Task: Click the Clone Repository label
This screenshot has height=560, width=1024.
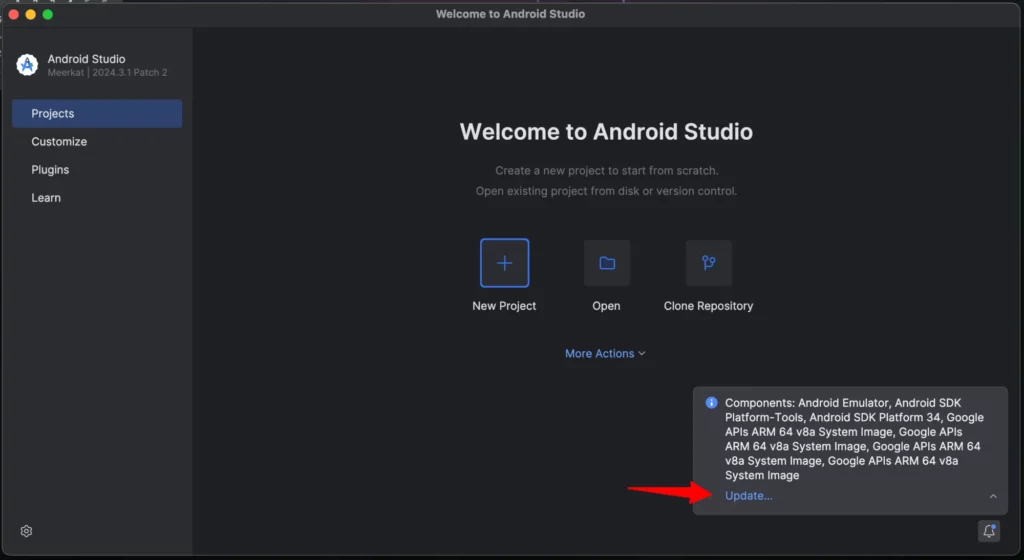Action: [709, 305]
